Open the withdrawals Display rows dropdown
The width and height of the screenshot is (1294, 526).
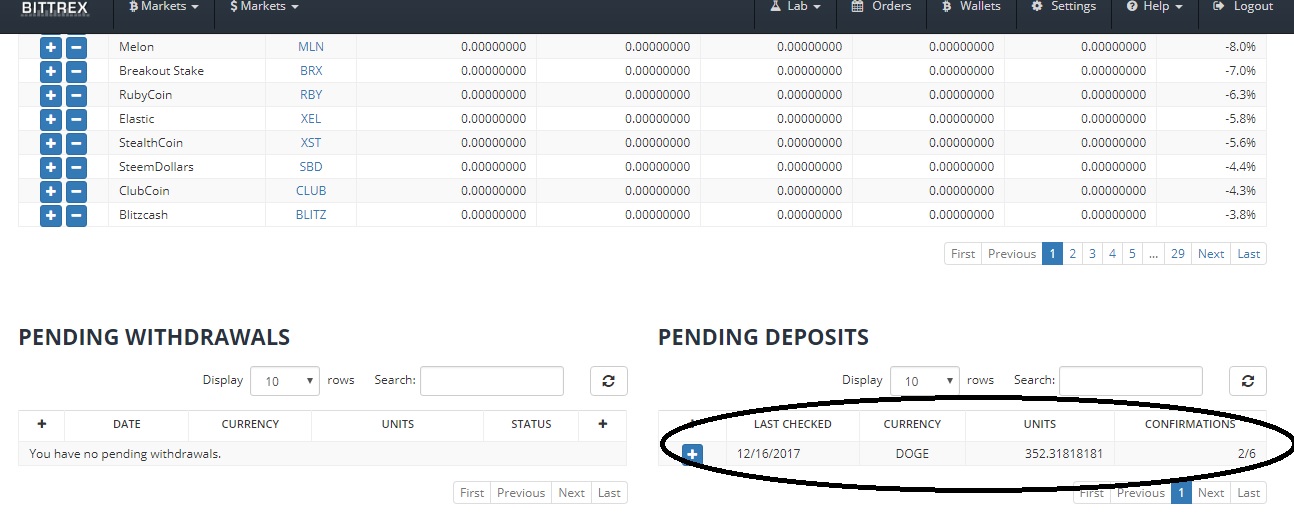click(x=285, y=381)
